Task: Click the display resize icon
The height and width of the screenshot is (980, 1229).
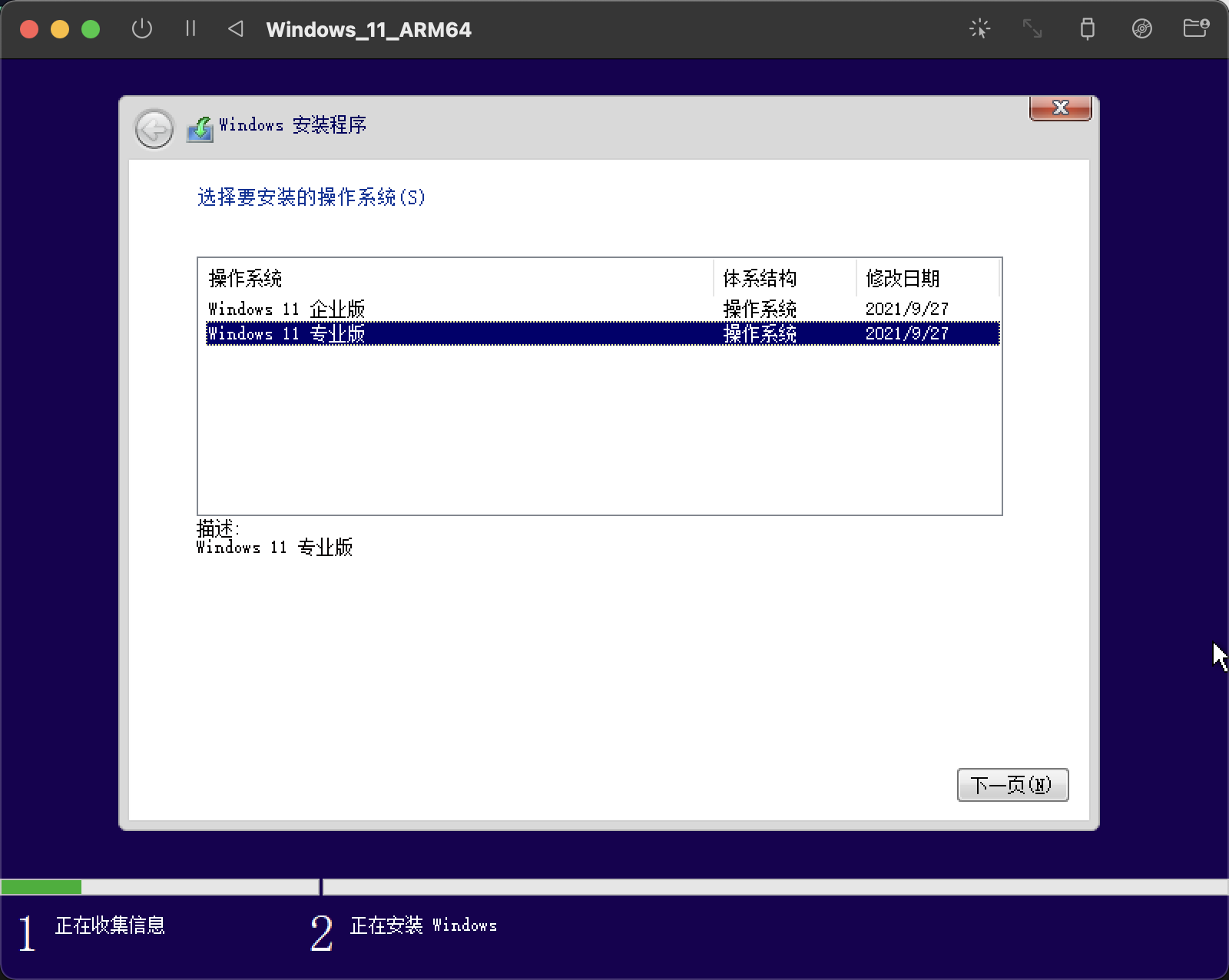Action: pos(1032,29)
